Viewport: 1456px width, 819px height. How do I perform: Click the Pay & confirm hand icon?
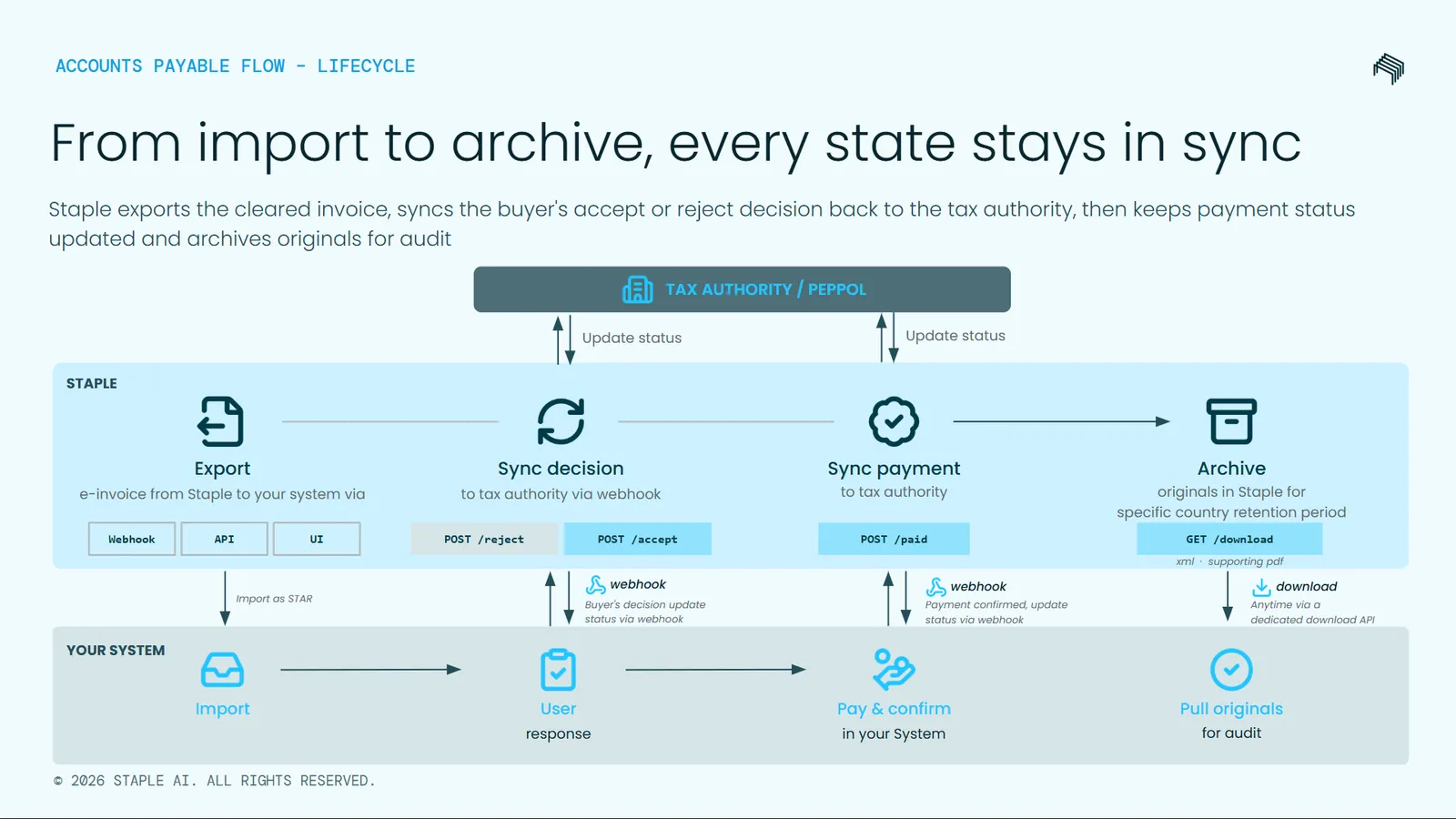894,670
